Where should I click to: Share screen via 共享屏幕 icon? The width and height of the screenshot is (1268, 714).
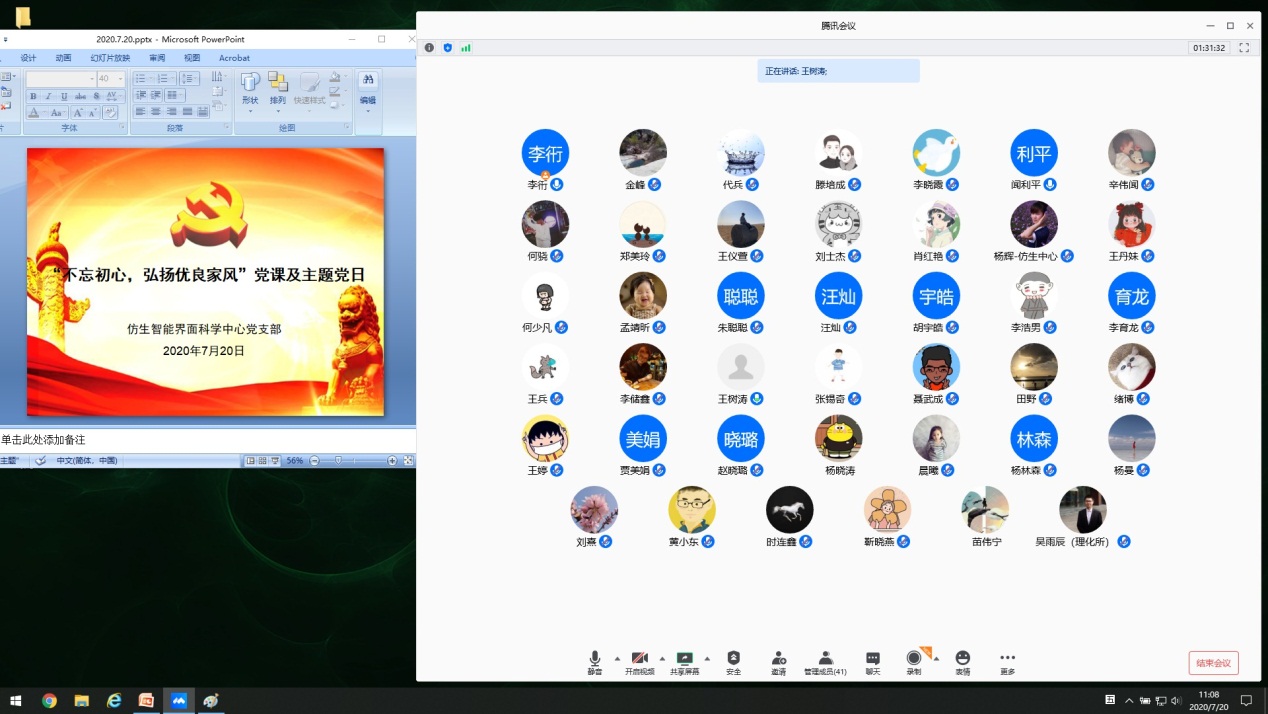(x=684, y=658)
